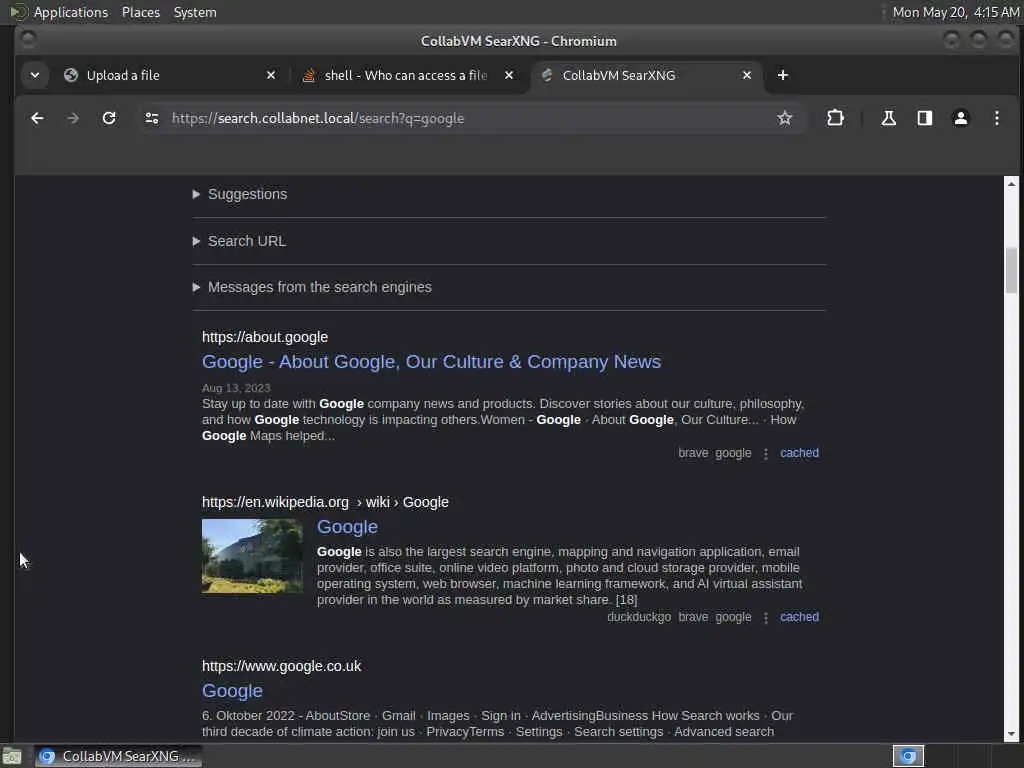Viewport: 1024px width, 768px height.
Task: Open the System menu
Action: pos(195,12)
